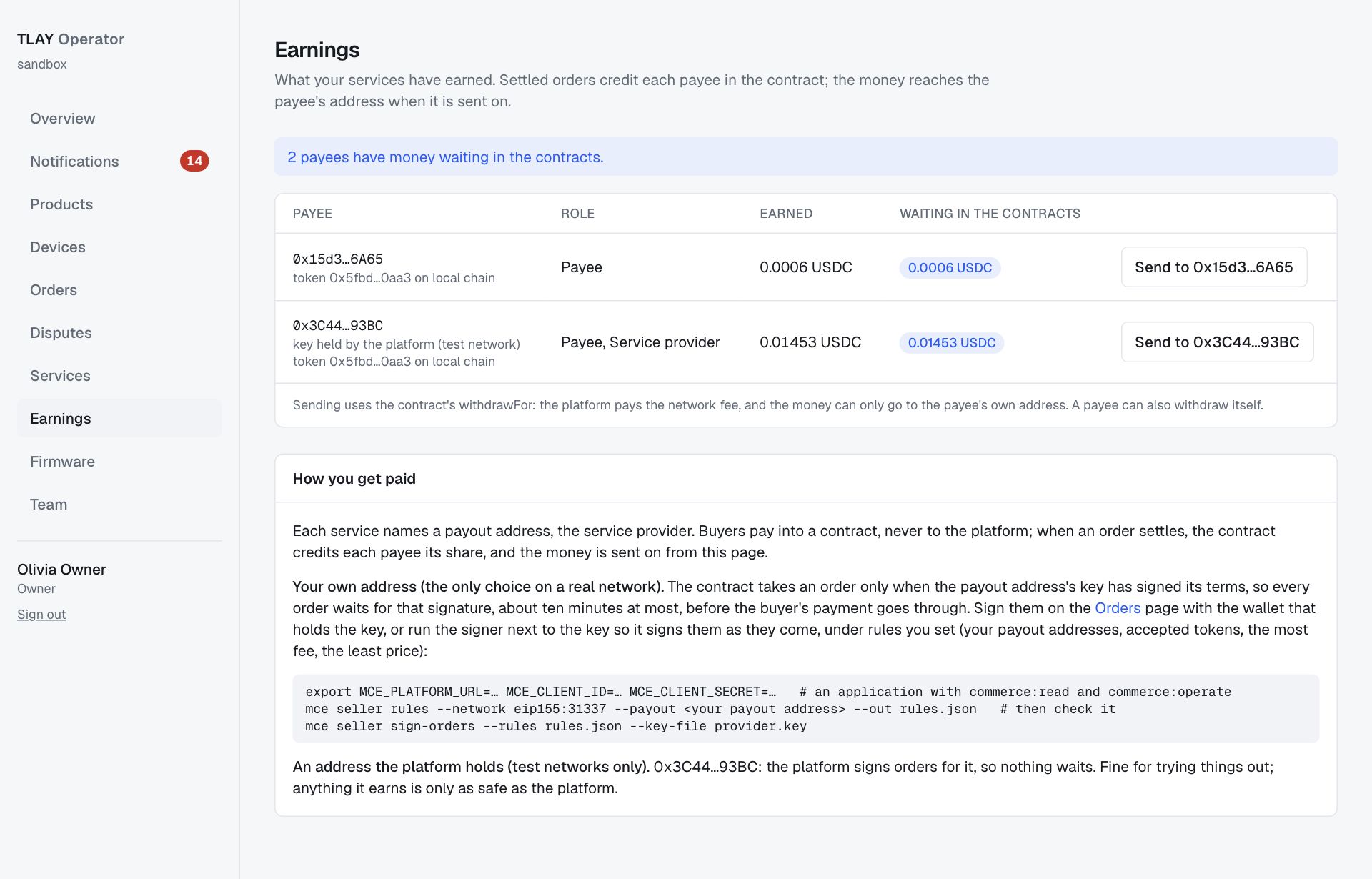This screenshot has width=1372, height=879.
Task: Click the red 14 notifications badge
Action: [x=194, y=161]
